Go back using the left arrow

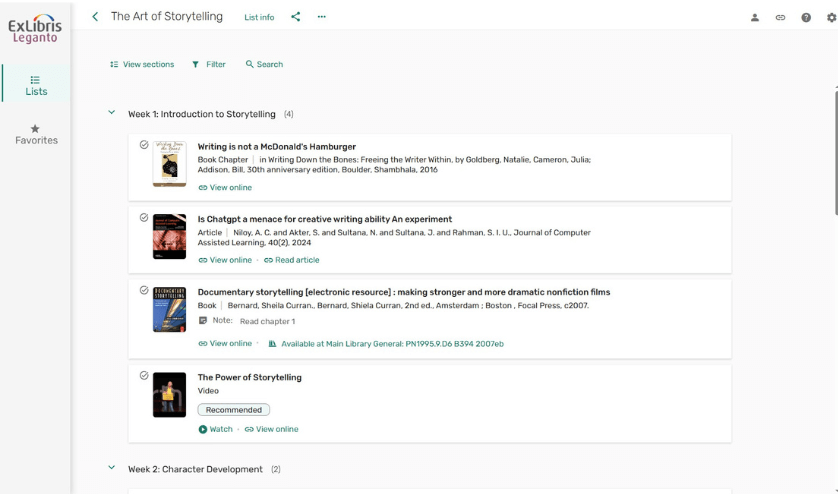95,17
